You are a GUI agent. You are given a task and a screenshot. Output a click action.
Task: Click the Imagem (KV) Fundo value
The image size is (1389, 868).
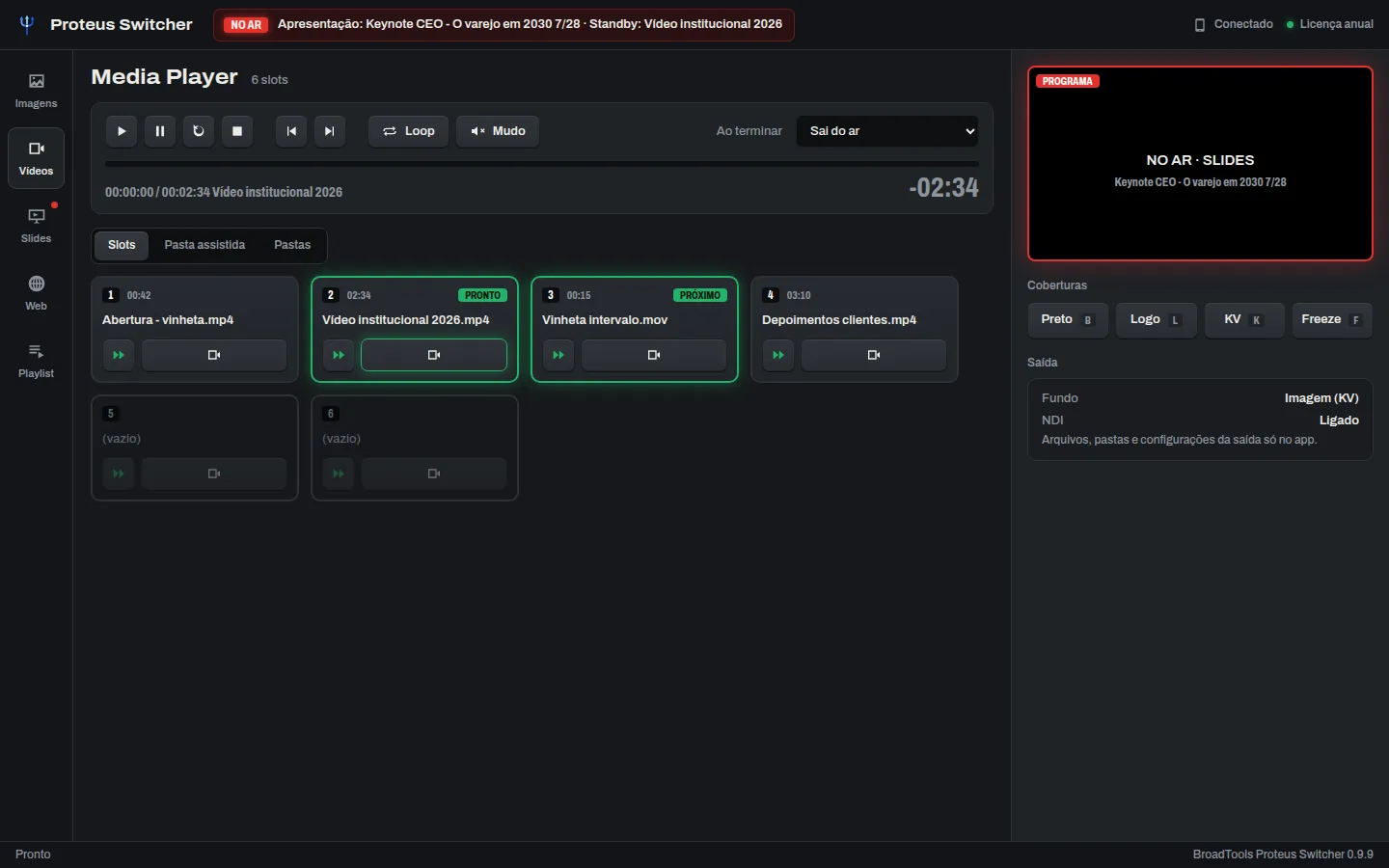(x=1321, y=398)
